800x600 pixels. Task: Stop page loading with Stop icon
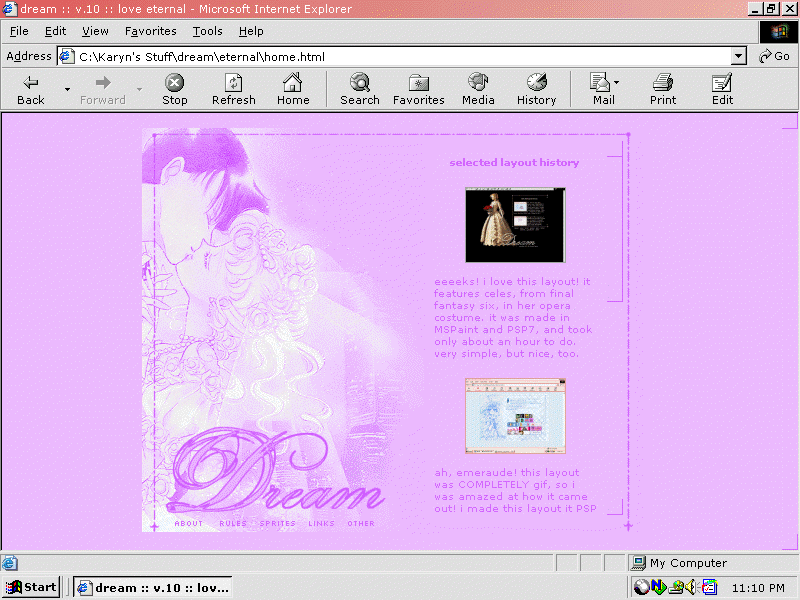tap(175, 83)
